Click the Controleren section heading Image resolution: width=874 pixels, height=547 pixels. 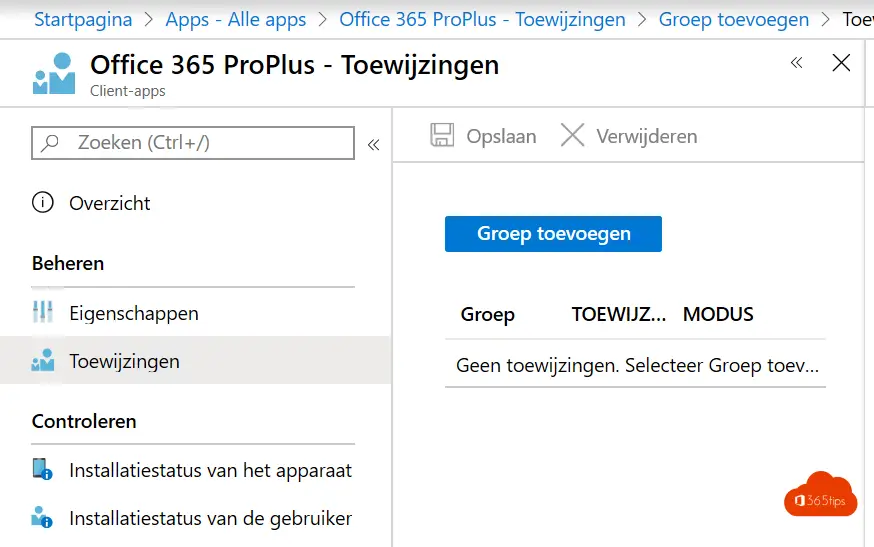[x=84, y=422]
